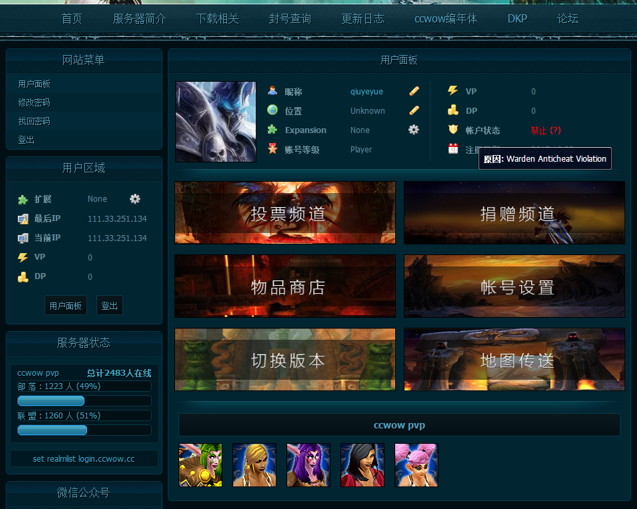637x509 pixels.
Task: Click 部落 : 1223 人 (49%) text
Action: [x=59, y=386]
